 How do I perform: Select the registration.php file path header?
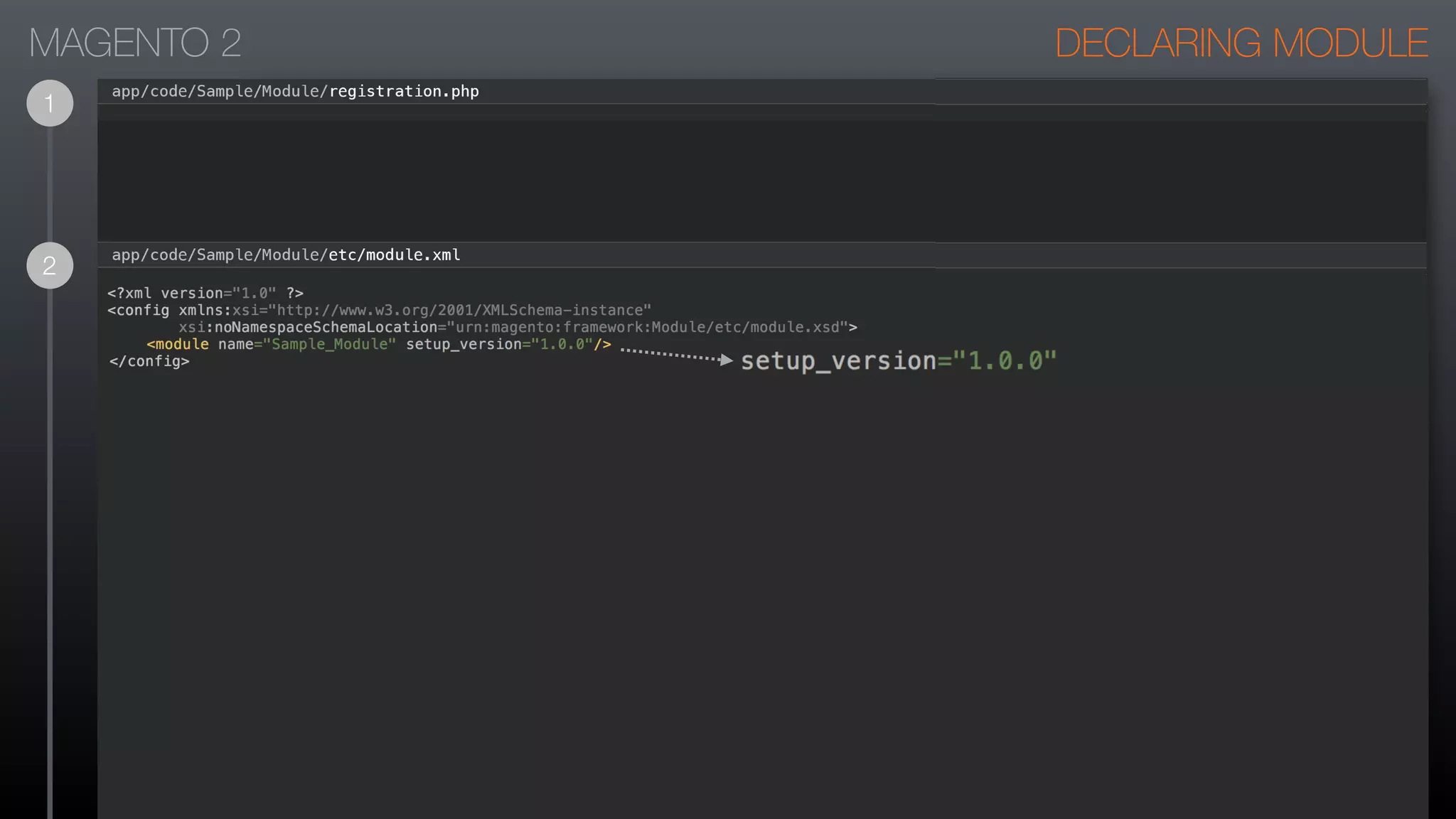295,92
